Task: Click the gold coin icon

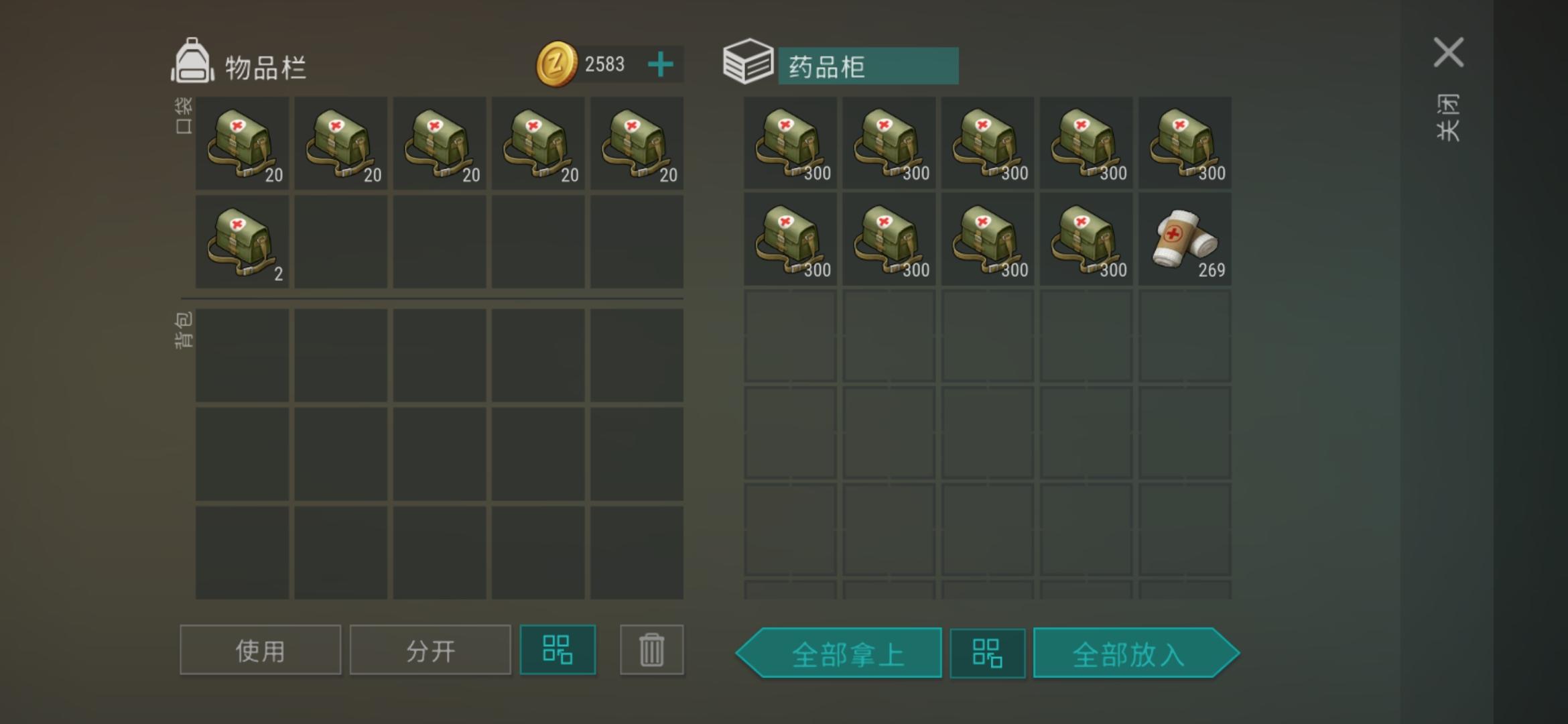Action: tap(556, 64)
